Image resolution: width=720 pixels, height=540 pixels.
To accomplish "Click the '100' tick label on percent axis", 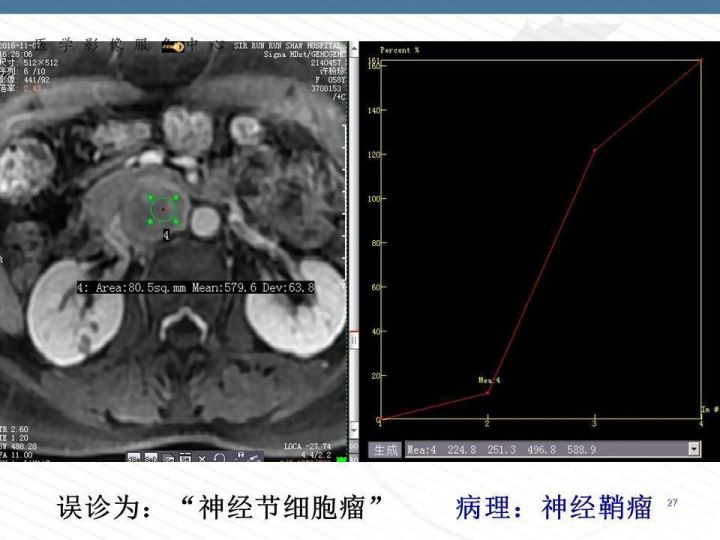I will pyautogui.click(x=374, y=199).
